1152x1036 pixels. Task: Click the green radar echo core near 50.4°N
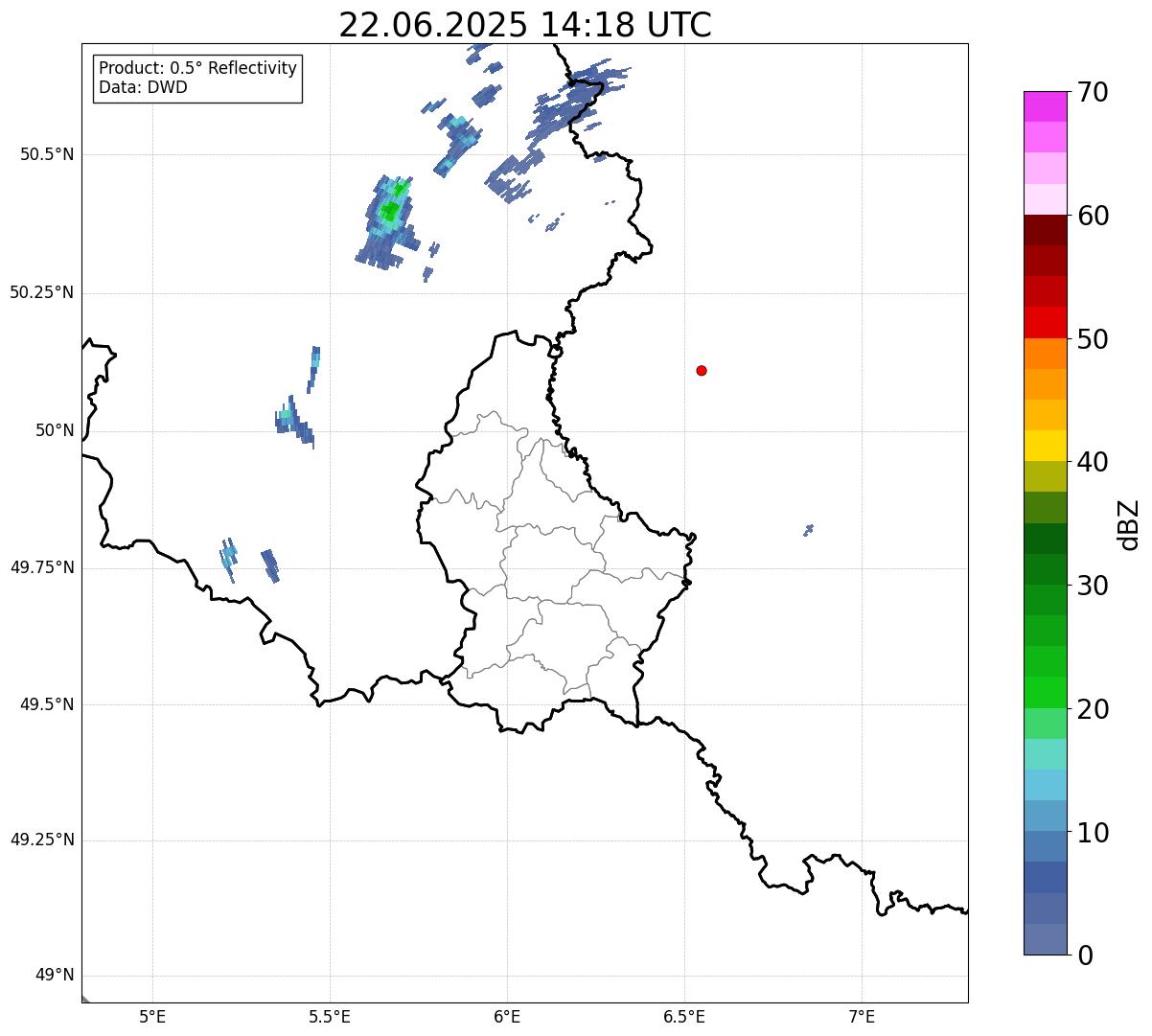pos(390,210)
